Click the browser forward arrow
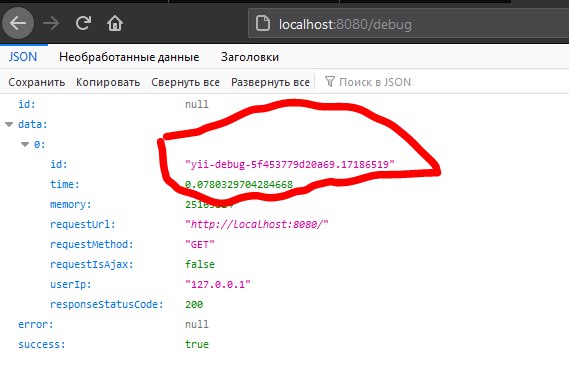The width and height of the screenshot is (569, 371). coord(51,24)
